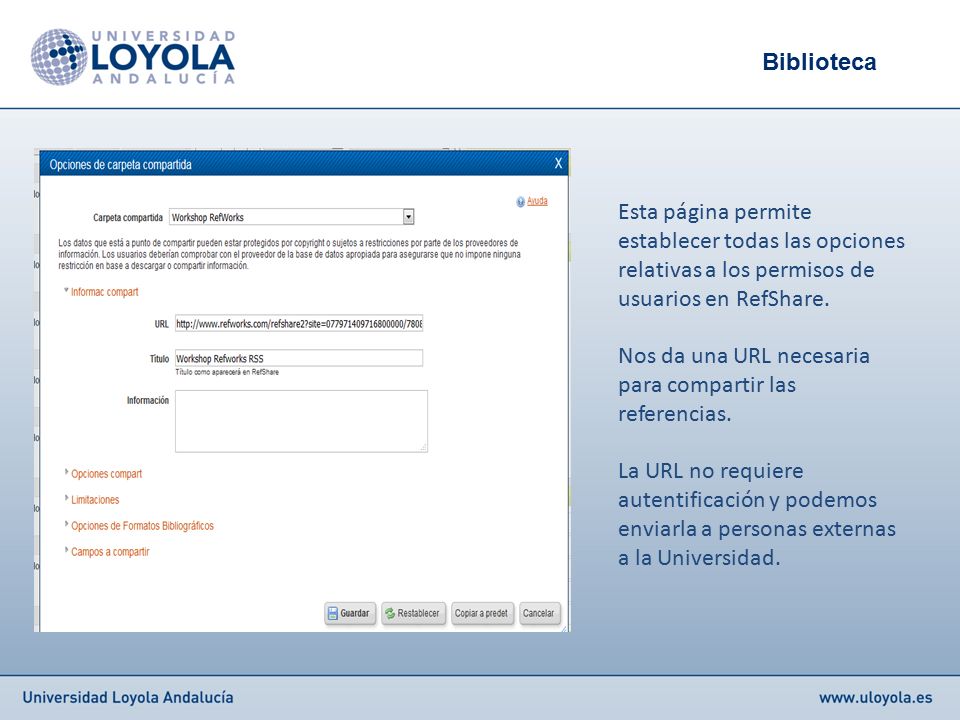
Task: Click the Ayuda help icon
Action: pyautogui.click(x=520, y=201)
